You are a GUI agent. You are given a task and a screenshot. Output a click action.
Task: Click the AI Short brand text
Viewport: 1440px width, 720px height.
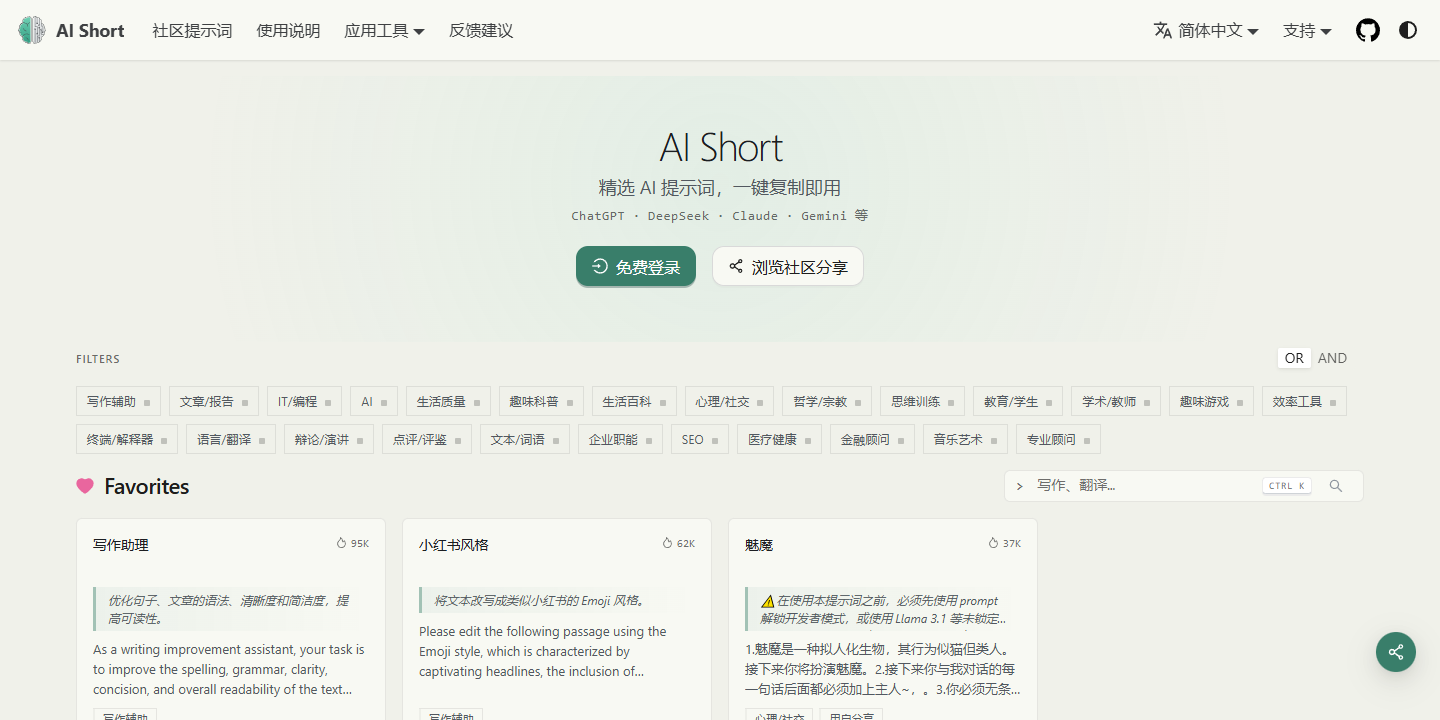click(x=90, y=30)
